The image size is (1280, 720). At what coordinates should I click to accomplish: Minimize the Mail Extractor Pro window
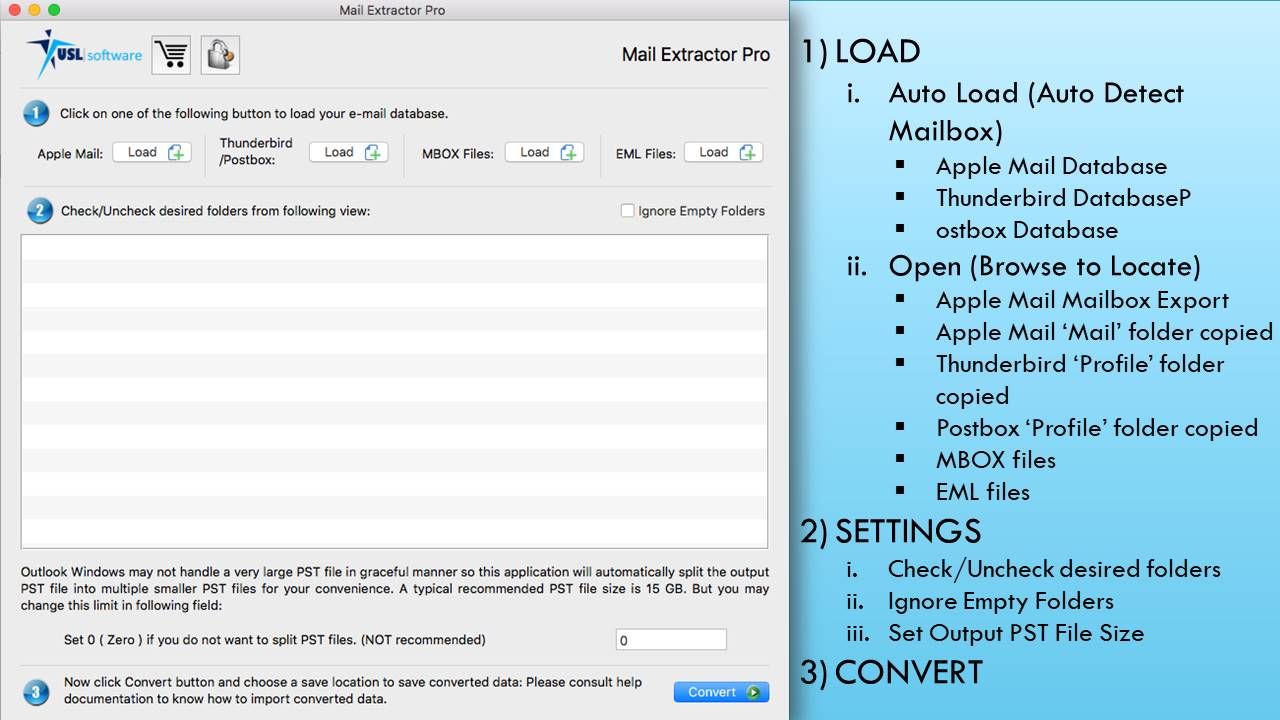click(33, 10)
